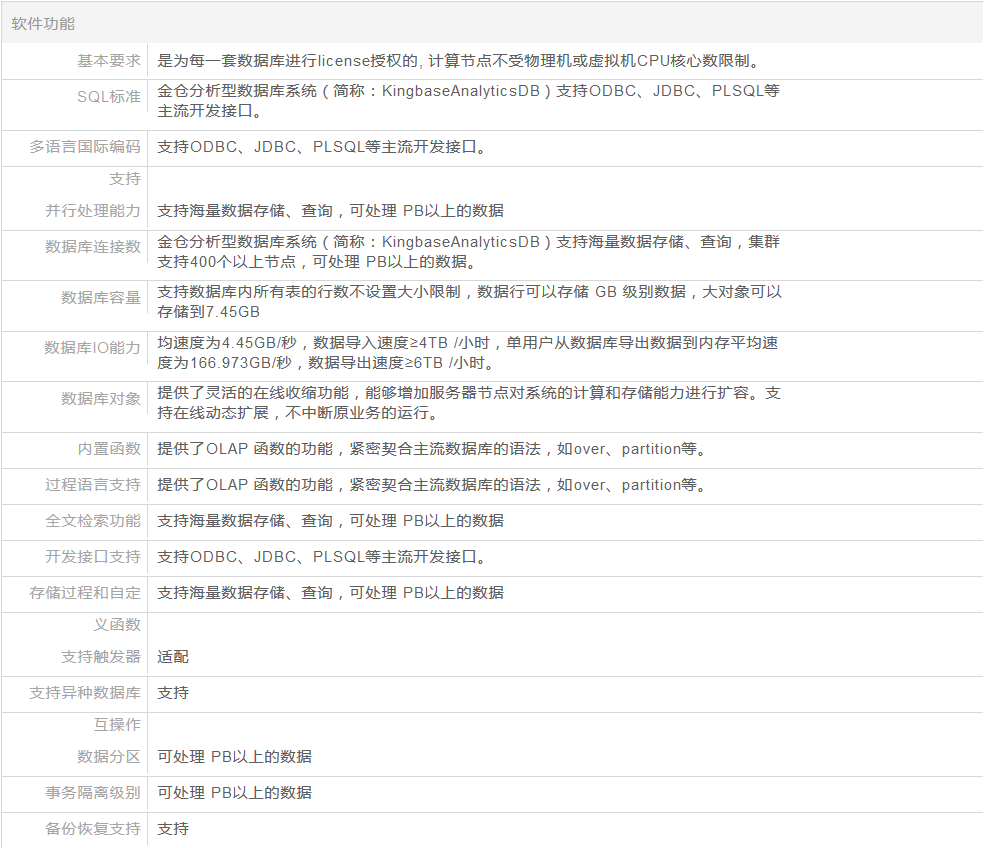992x848 pixels.
Task: Click the 支持 value beside 支持异种数据库
Action: (x=173, y=693)
